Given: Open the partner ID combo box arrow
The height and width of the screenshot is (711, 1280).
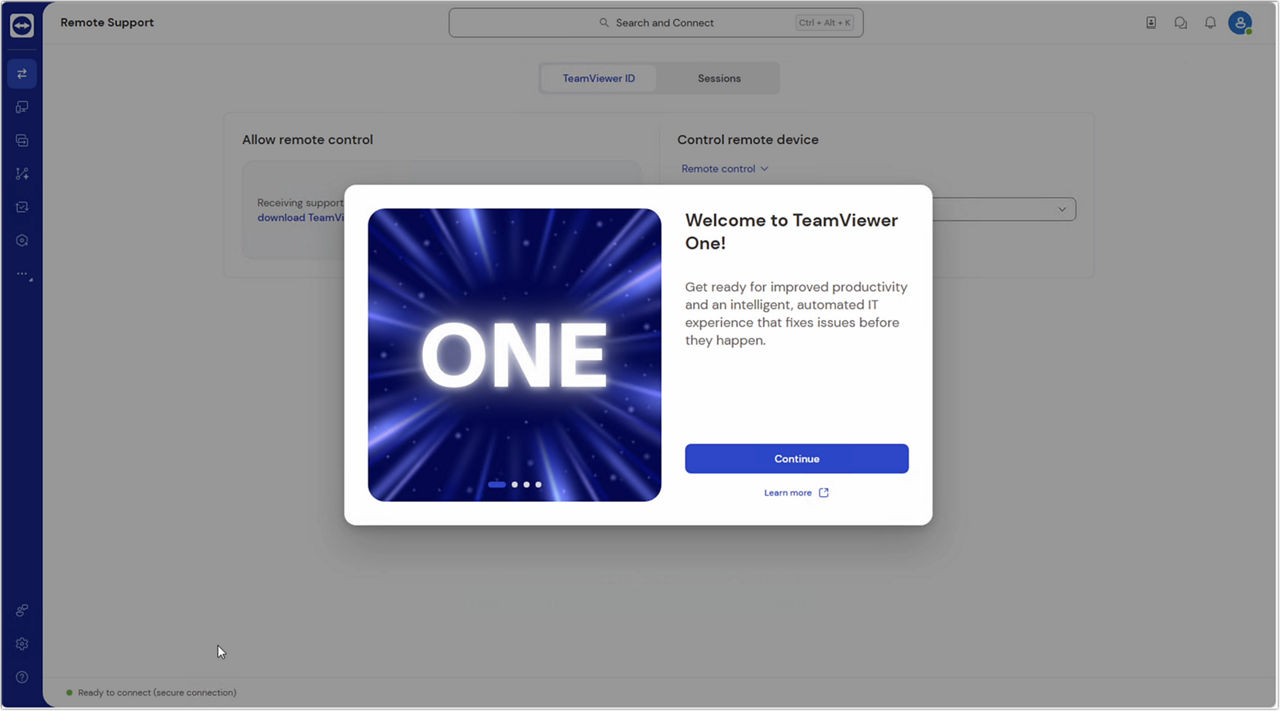Looking at the screenshot, I should 1062,209.
